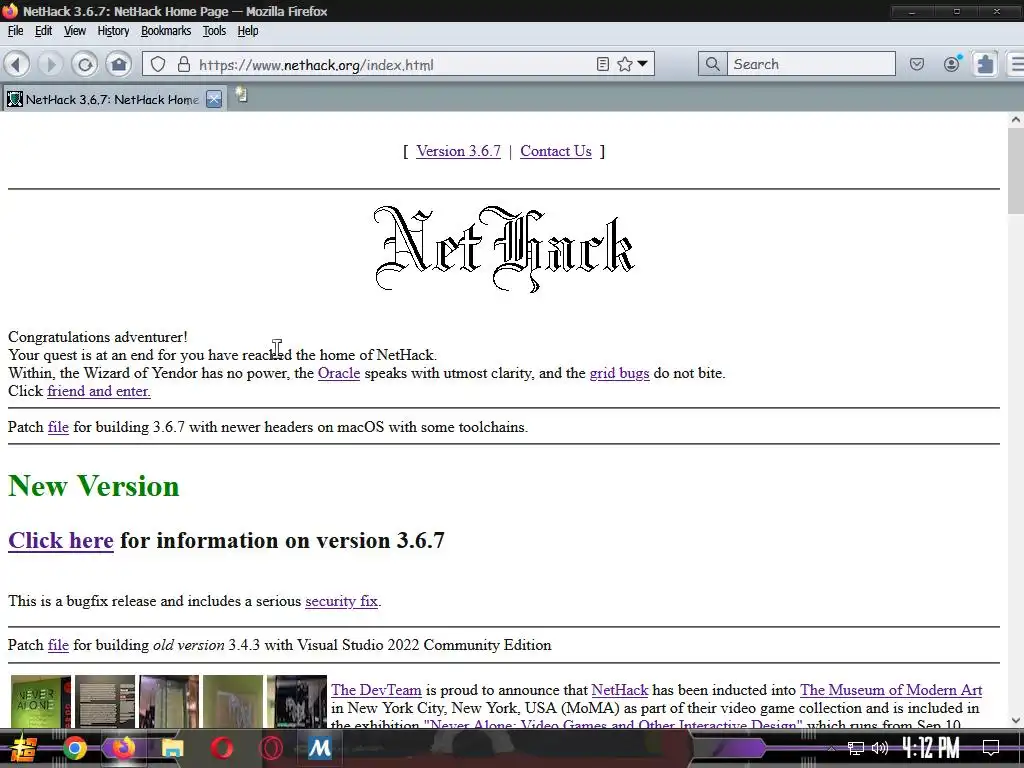Open the Firefox hamburger menu

pyautogui.click(x=1016, y=64)
